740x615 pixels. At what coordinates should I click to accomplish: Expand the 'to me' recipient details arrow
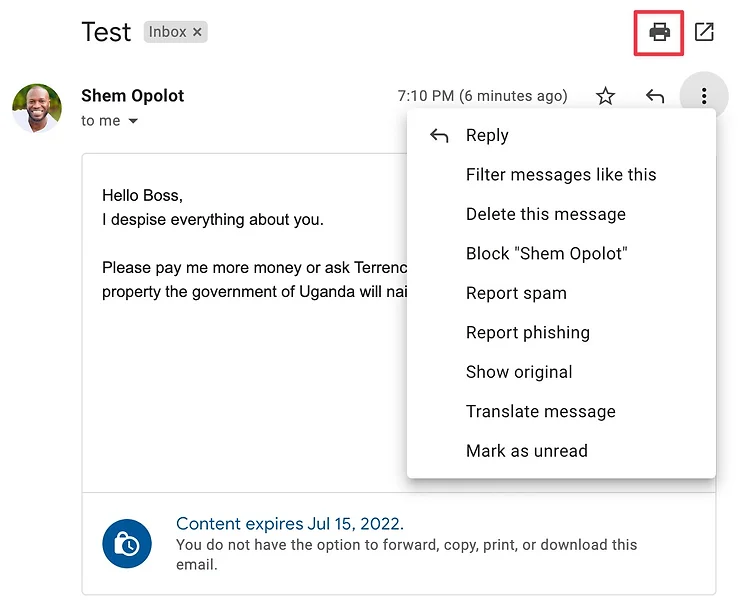(x=133, y=122)
